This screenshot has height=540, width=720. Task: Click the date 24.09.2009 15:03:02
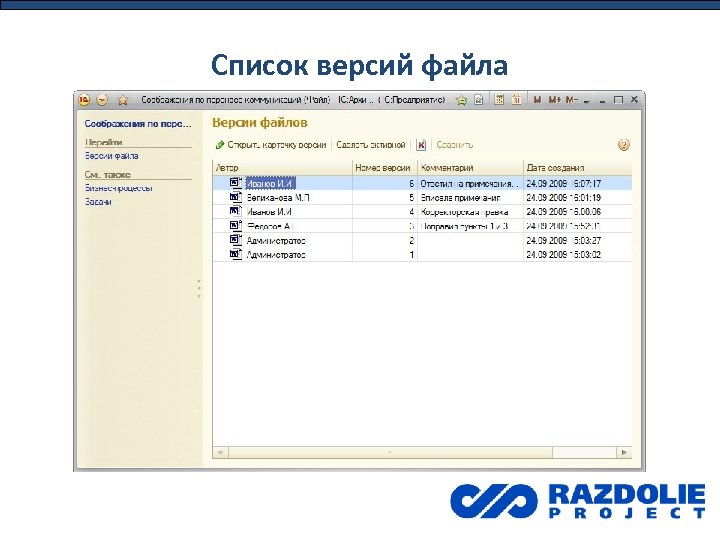[563, 255]
